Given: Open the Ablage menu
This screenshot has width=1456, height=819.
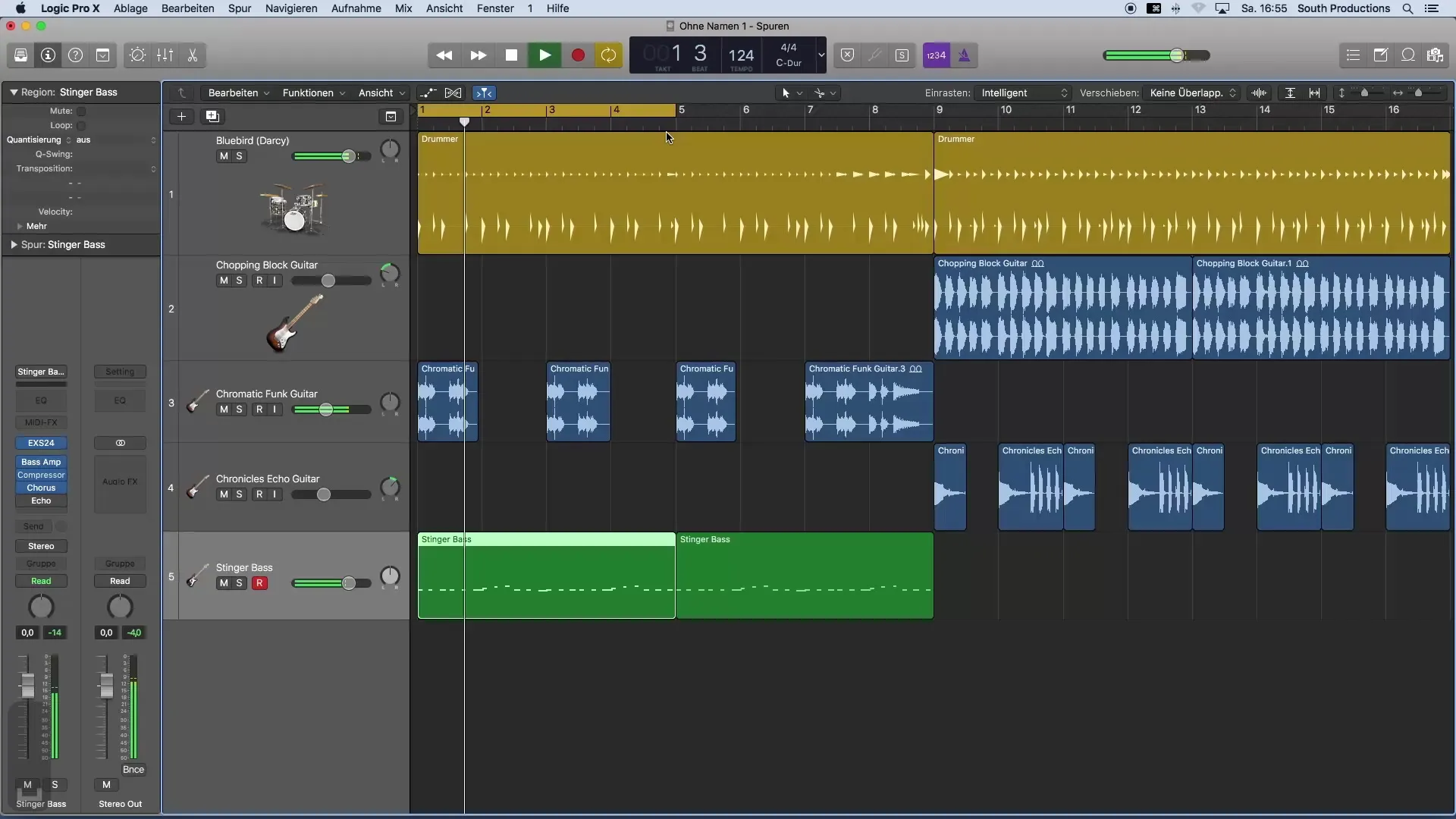Looking at the screenshot, I should (x=130, y=8).
